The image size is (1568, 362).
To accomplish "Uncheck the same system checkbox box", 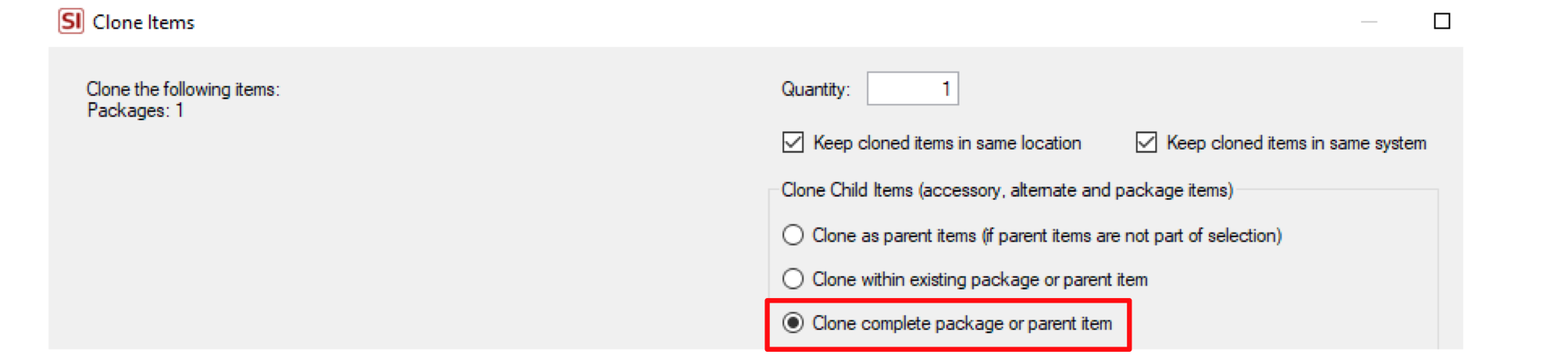I will (1146, 143).
